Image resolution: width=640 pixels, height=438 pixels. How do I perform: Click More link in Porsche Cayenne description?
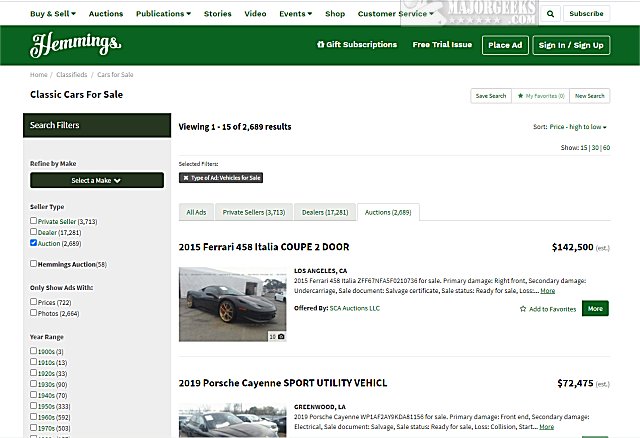tap(547, 427)
